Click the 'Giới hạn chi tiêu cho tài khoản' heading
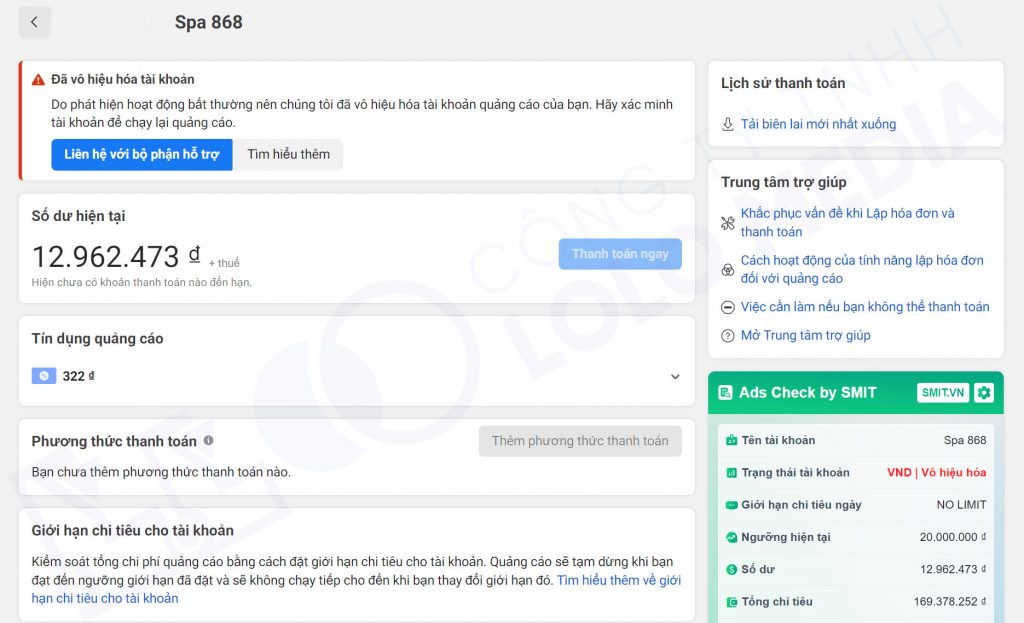The width and height of the screenshot is (1024, 623). (x=133, y=530)
